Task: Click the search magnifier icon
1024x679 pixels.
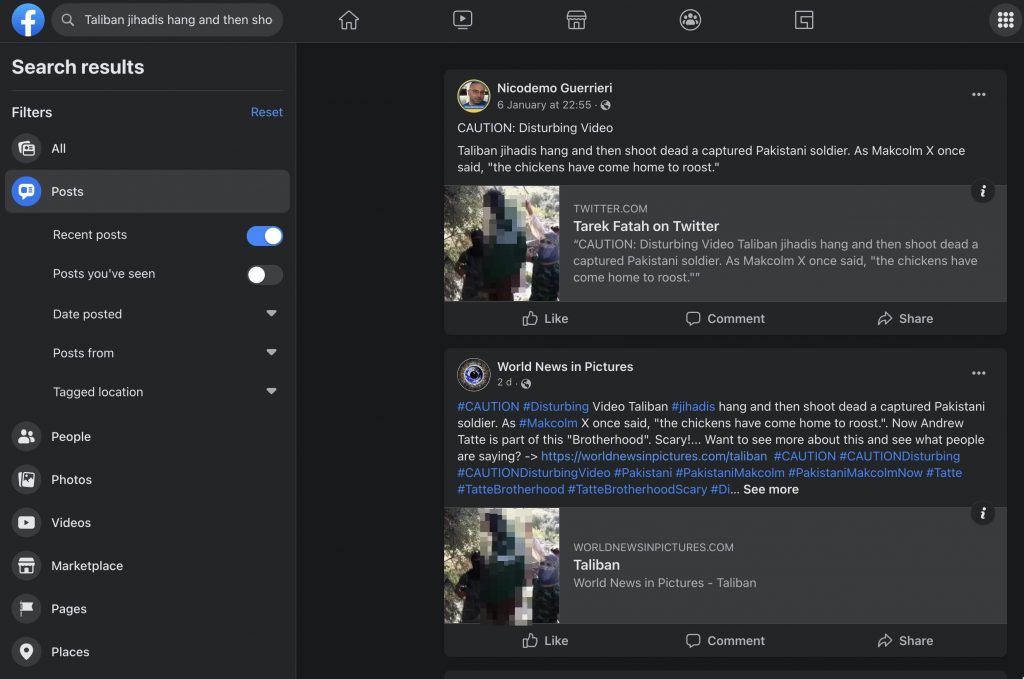Action: click(67, 20)
